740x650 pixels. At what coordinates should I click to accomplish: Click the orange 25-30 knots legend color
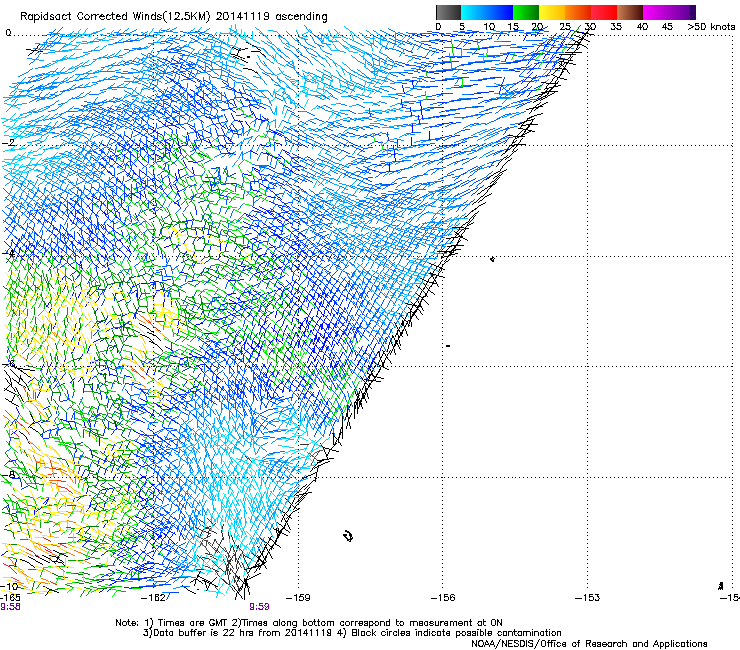(578, 12)
